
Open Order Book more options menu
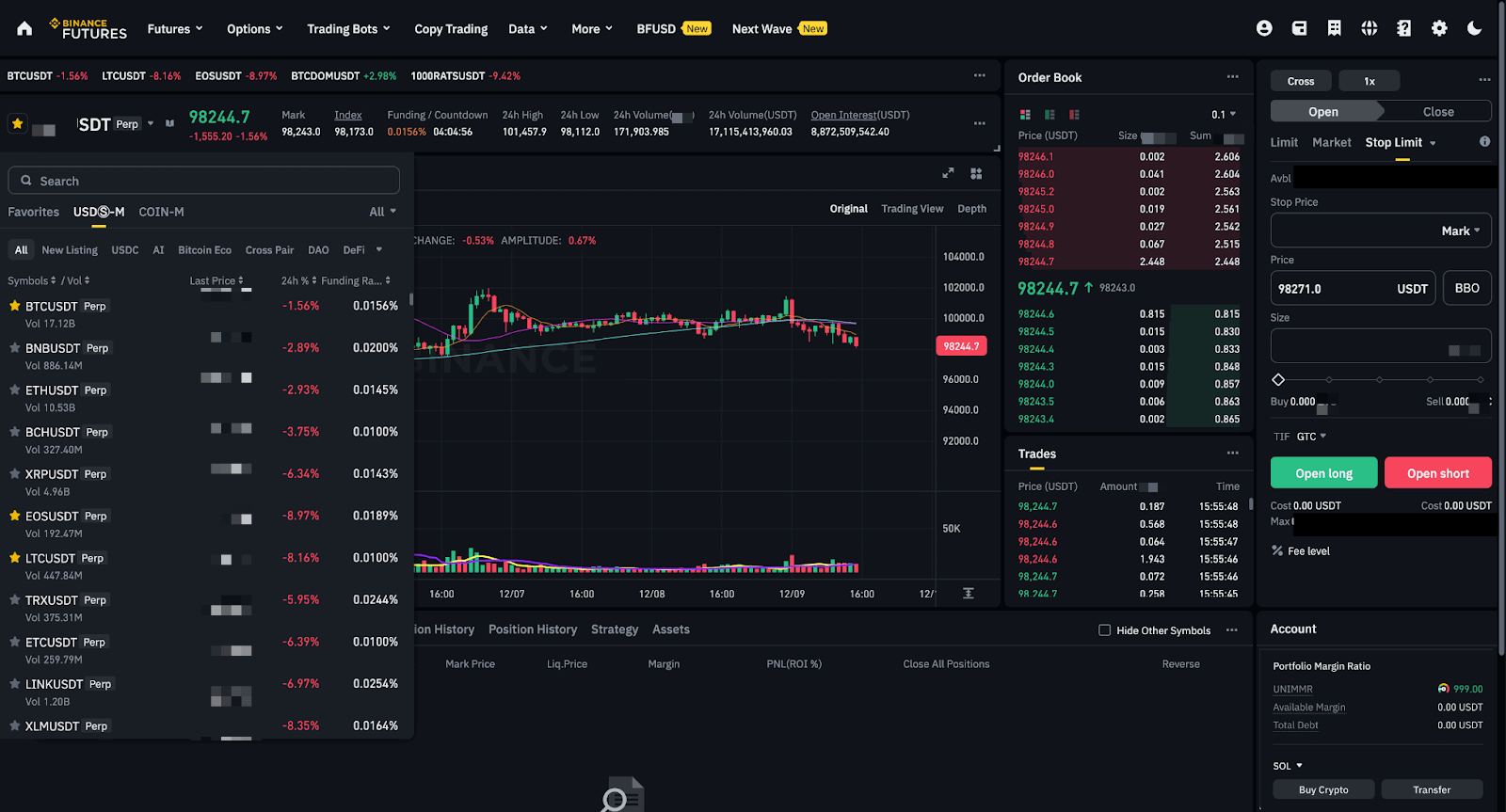(x=1232, y=77)
